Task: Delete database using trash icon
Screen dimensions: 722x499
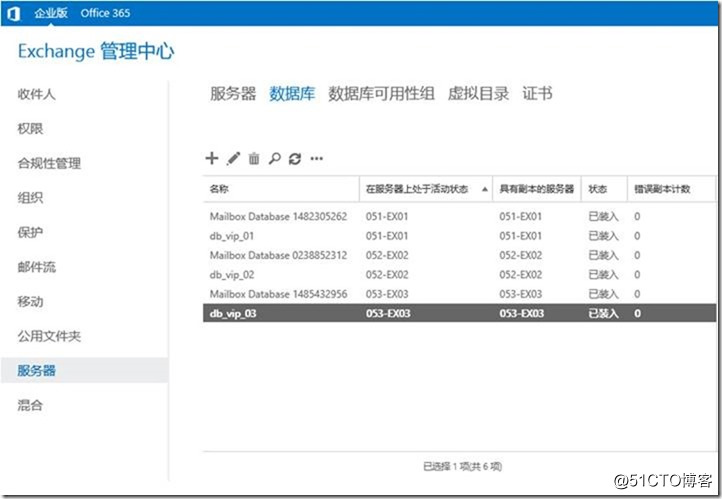Action: coord(254,158)
